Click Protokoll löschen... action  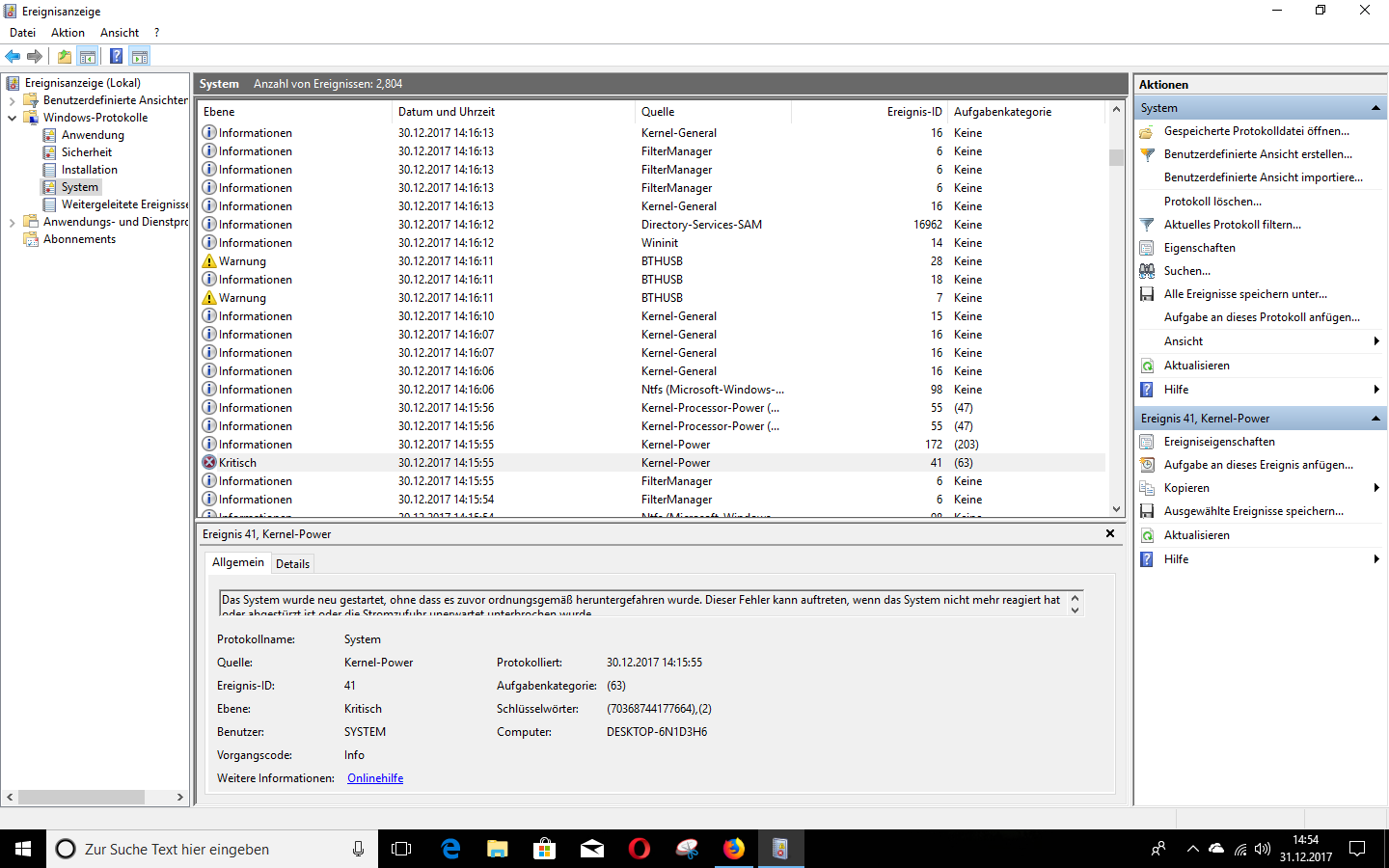coord(1212,202)
